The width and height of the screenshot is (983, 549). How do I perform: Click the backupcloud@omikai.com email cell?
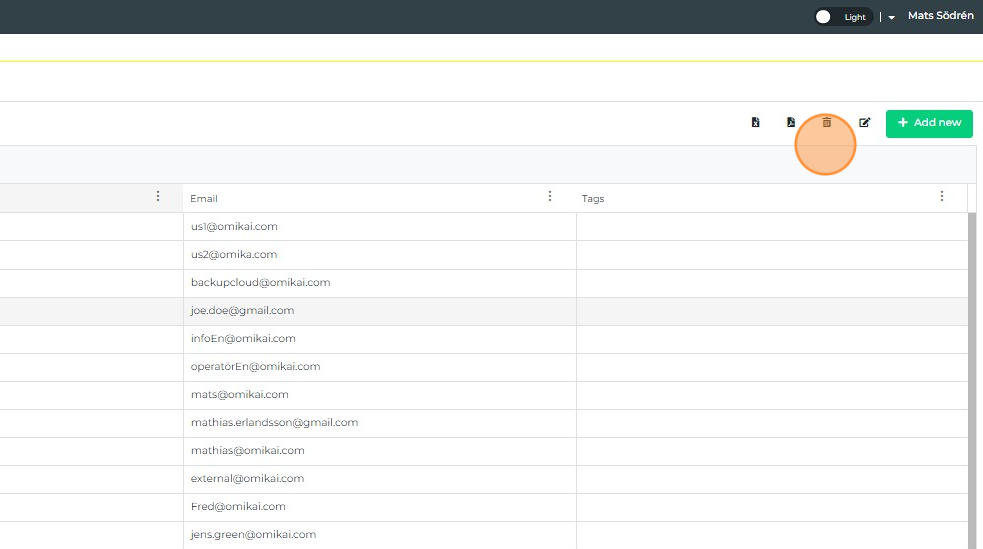click(260, 283)
